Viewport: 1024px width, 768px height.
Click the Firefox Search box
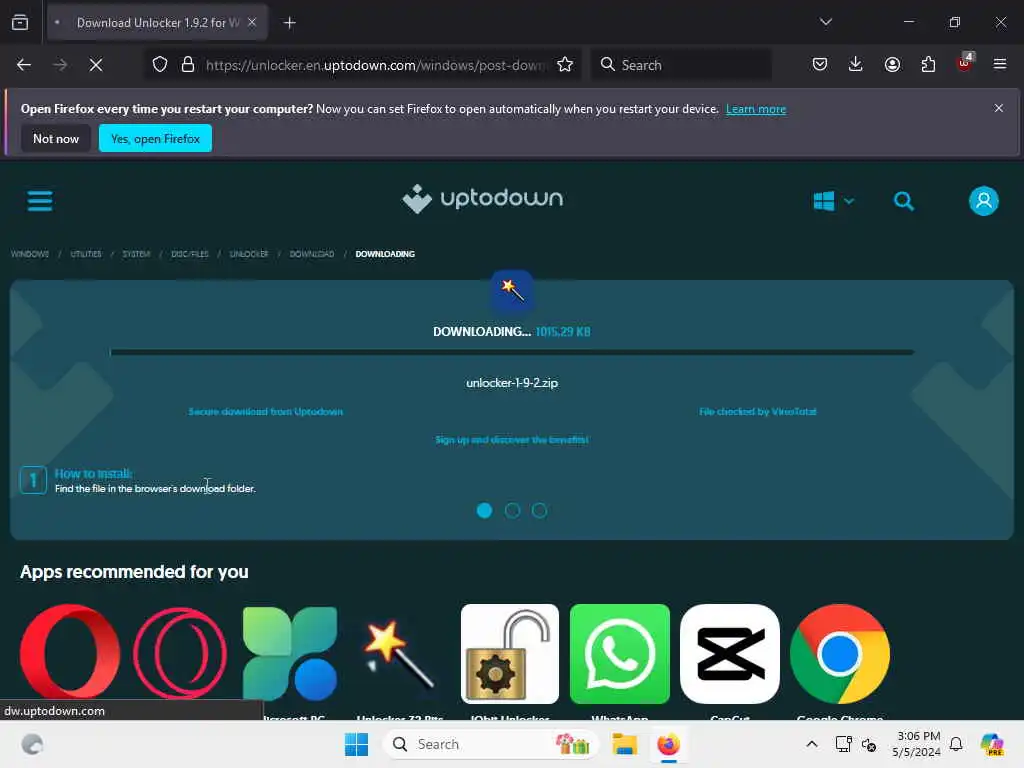(x=681, y=65)
